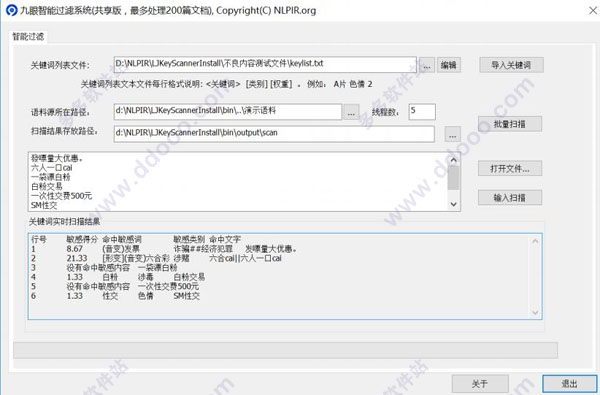Click result row 6 SM性交
Screen dimensions: 600x395
pos(115,295)
